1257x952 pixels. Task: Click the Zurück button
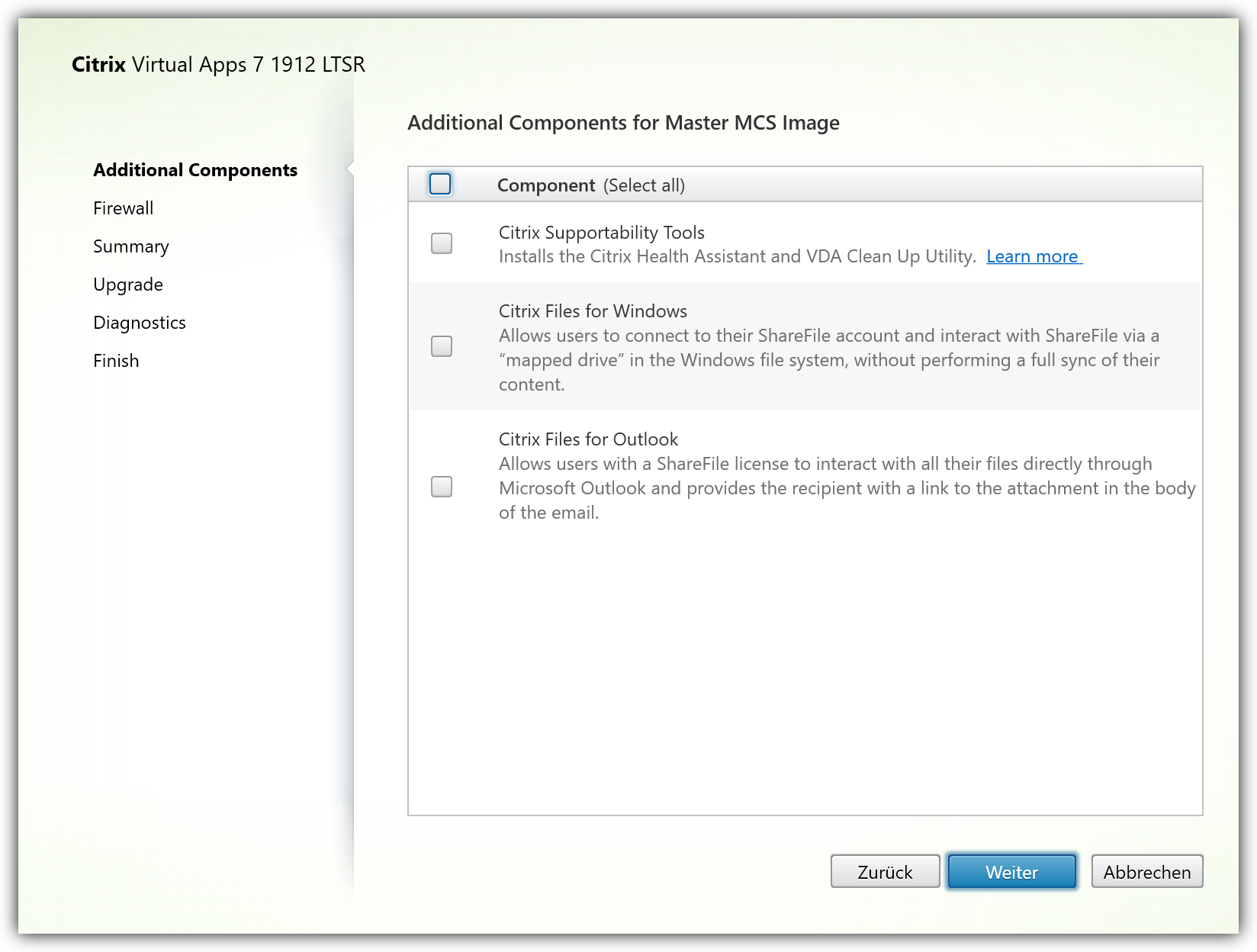[885, 871]
